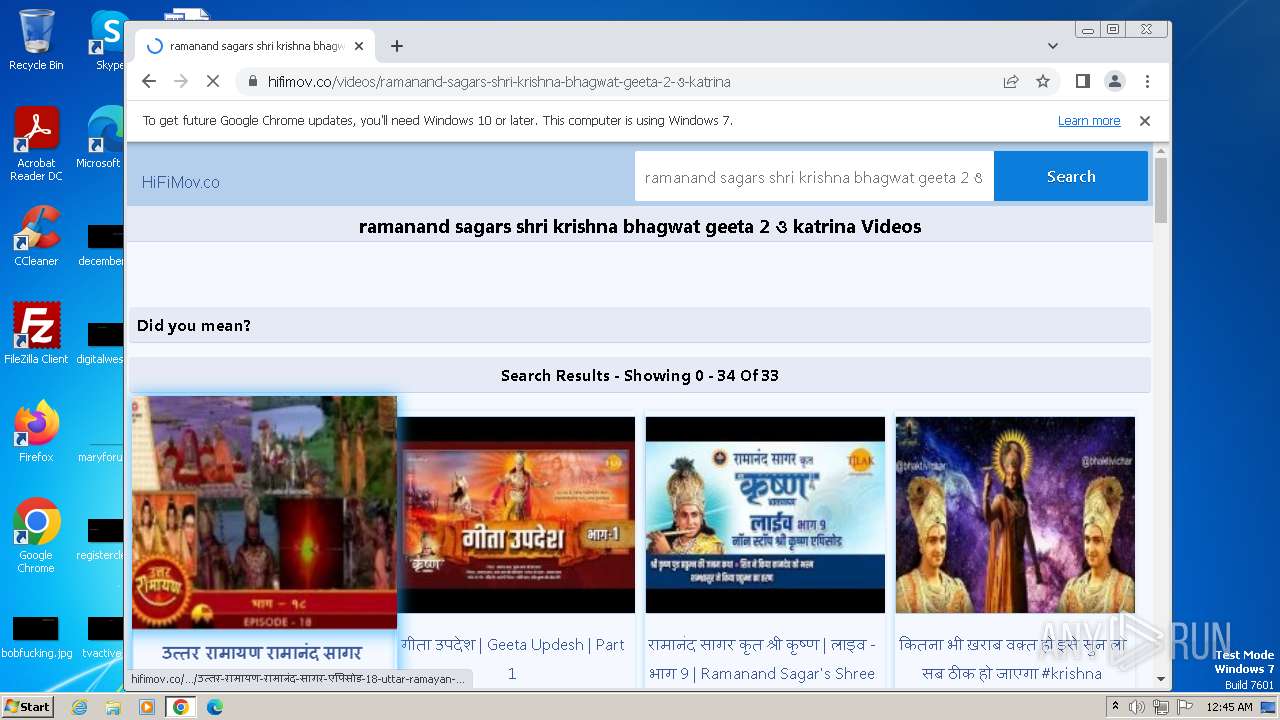Open the Windows Start menu
The image size is (1280, 720).
click(x=27, y=706)
